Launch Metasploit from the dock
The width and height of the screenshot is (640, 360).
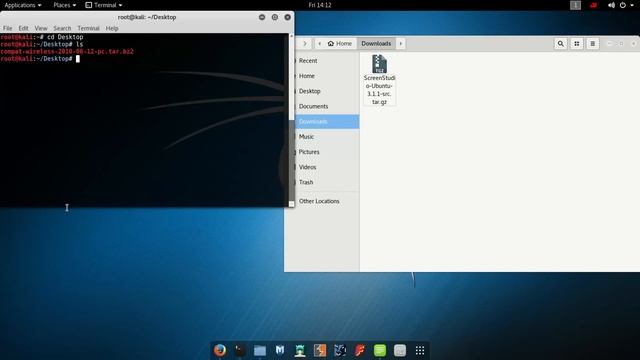point(280,350)
